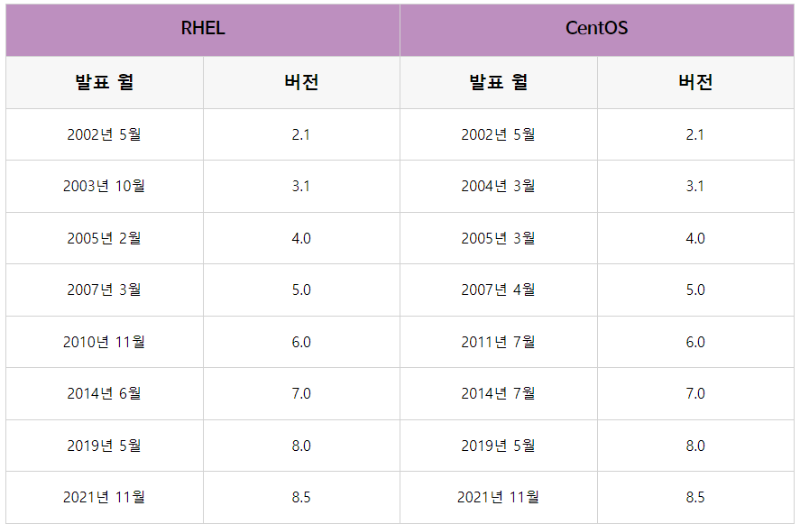Select CentOS's 버전 column header
The width and height of the screenshot is (800, 529).
(x=696, y=82)
